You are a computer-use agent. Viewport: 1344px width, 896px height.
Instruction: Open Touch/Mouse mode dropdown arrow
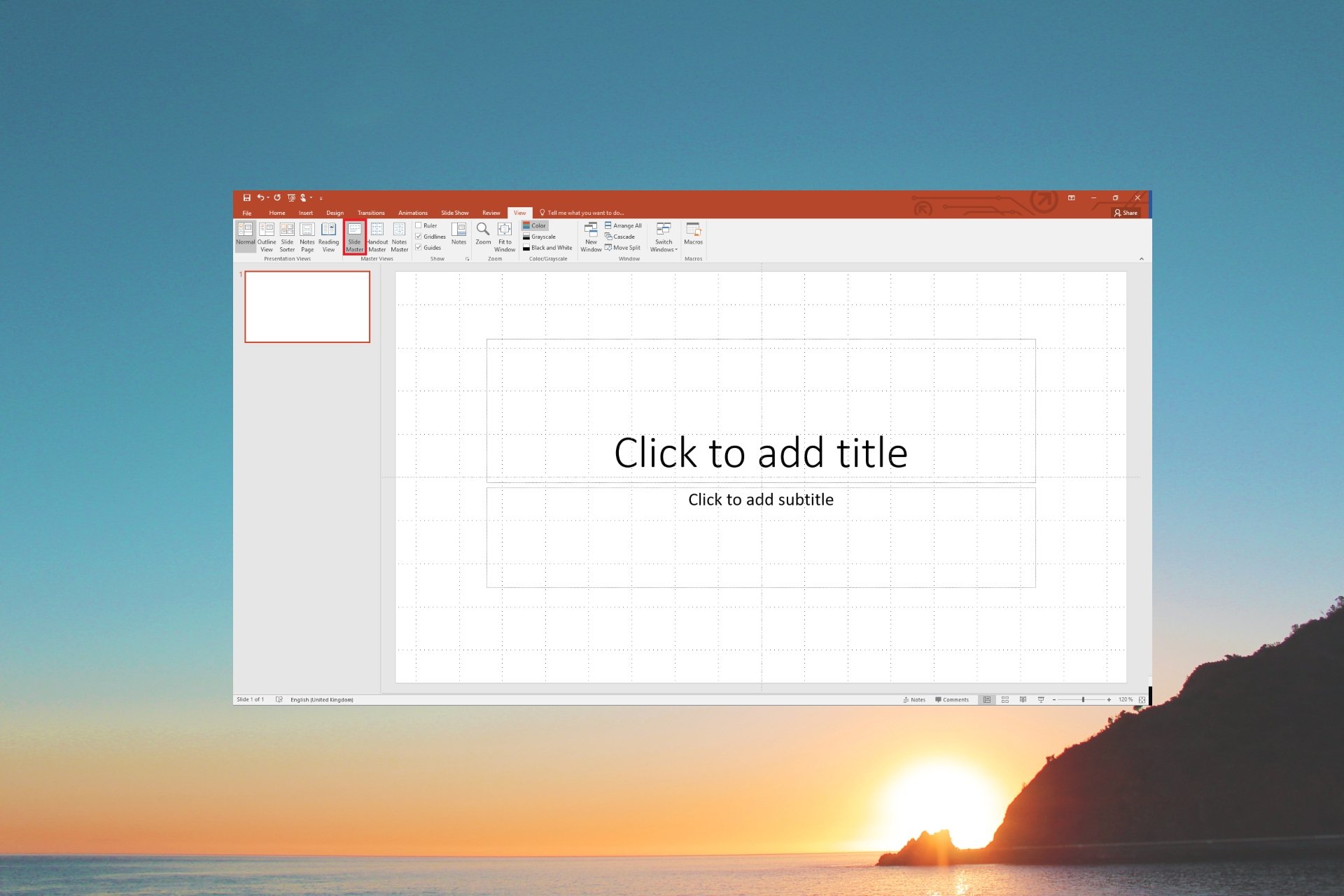pos(311,198)
